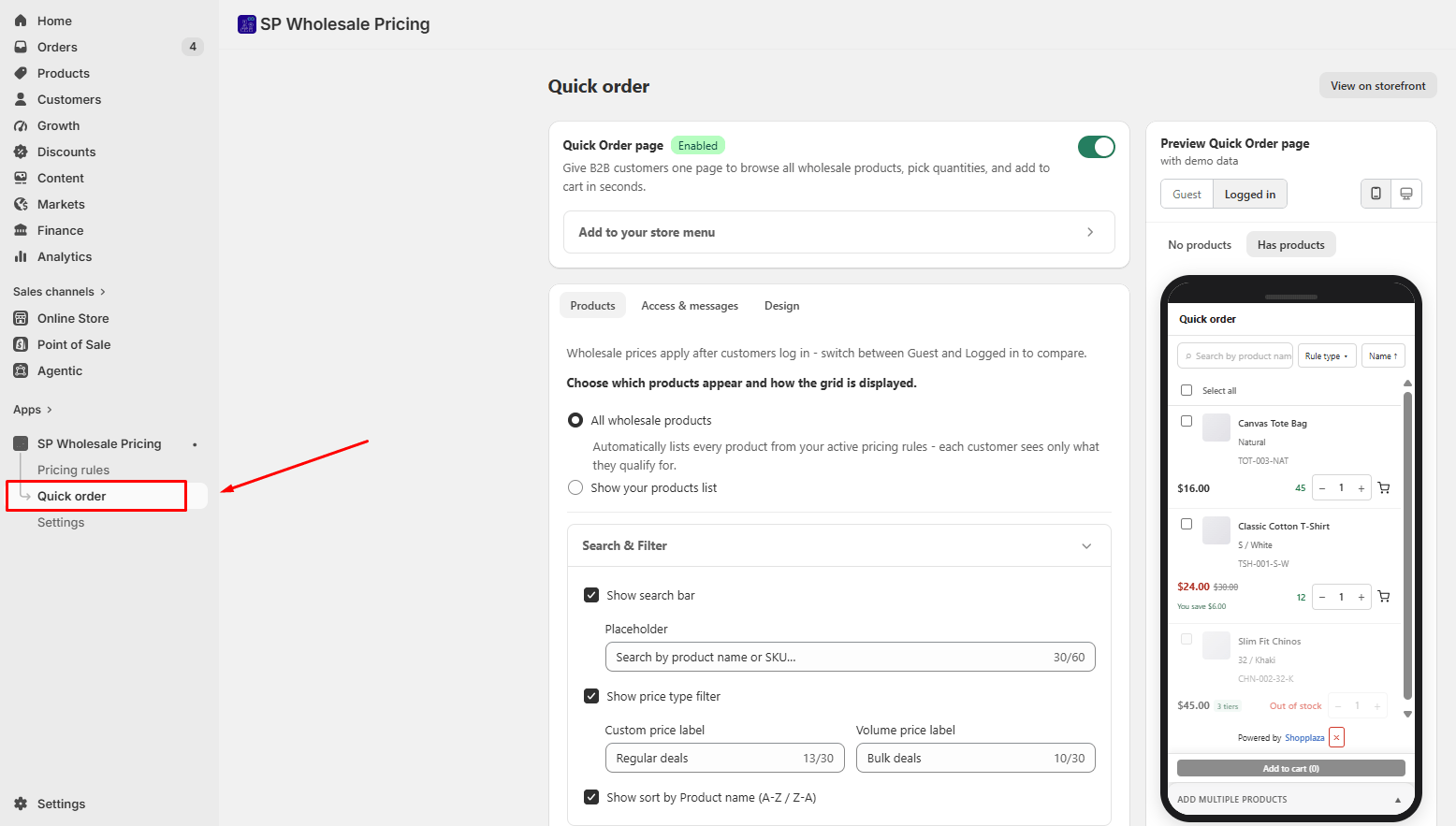Click the Settings gear icon at bottom
The width and height of the screenshot is (1456, 826).
tap(21, 804)
